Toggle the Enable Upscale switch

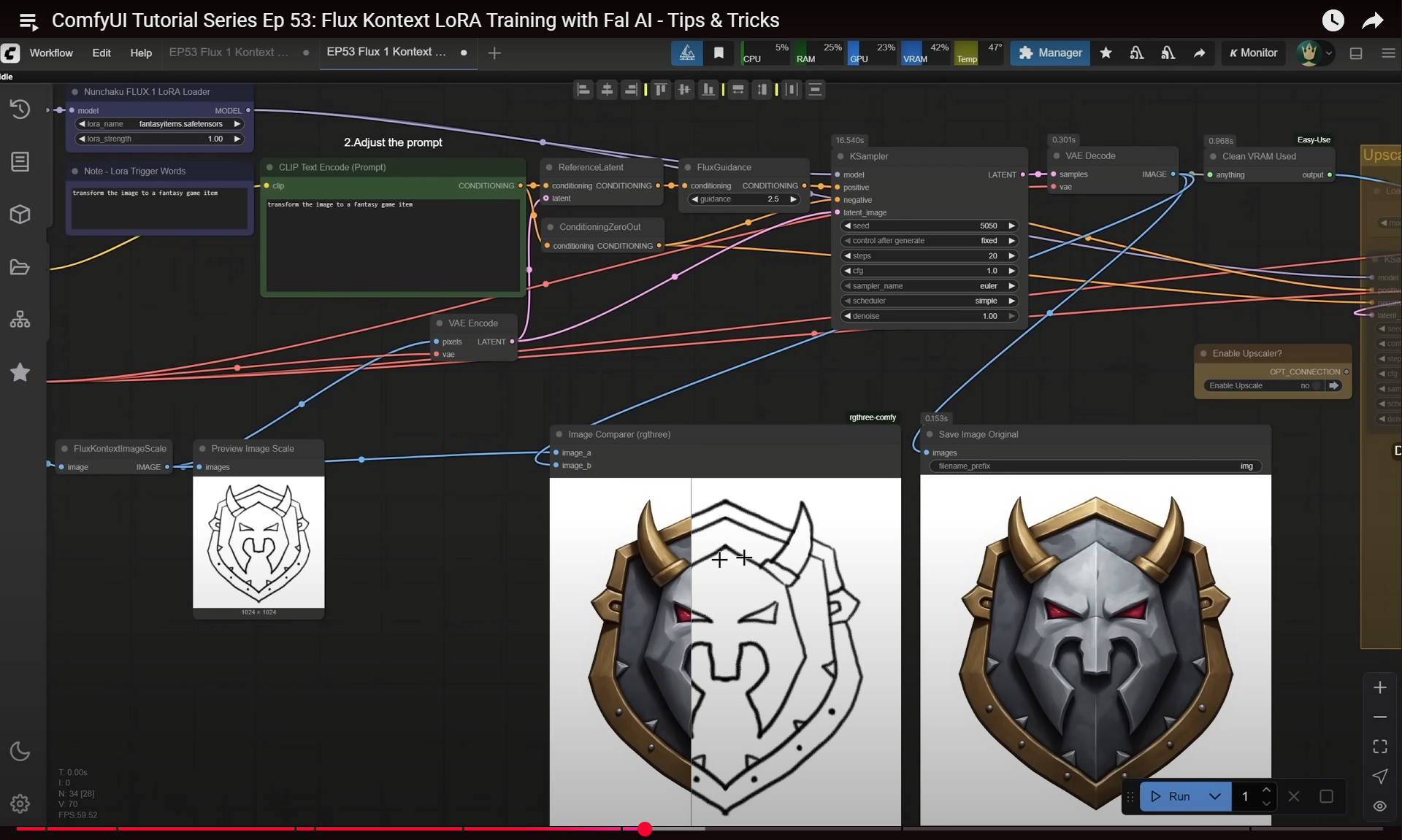(1316, 386)
